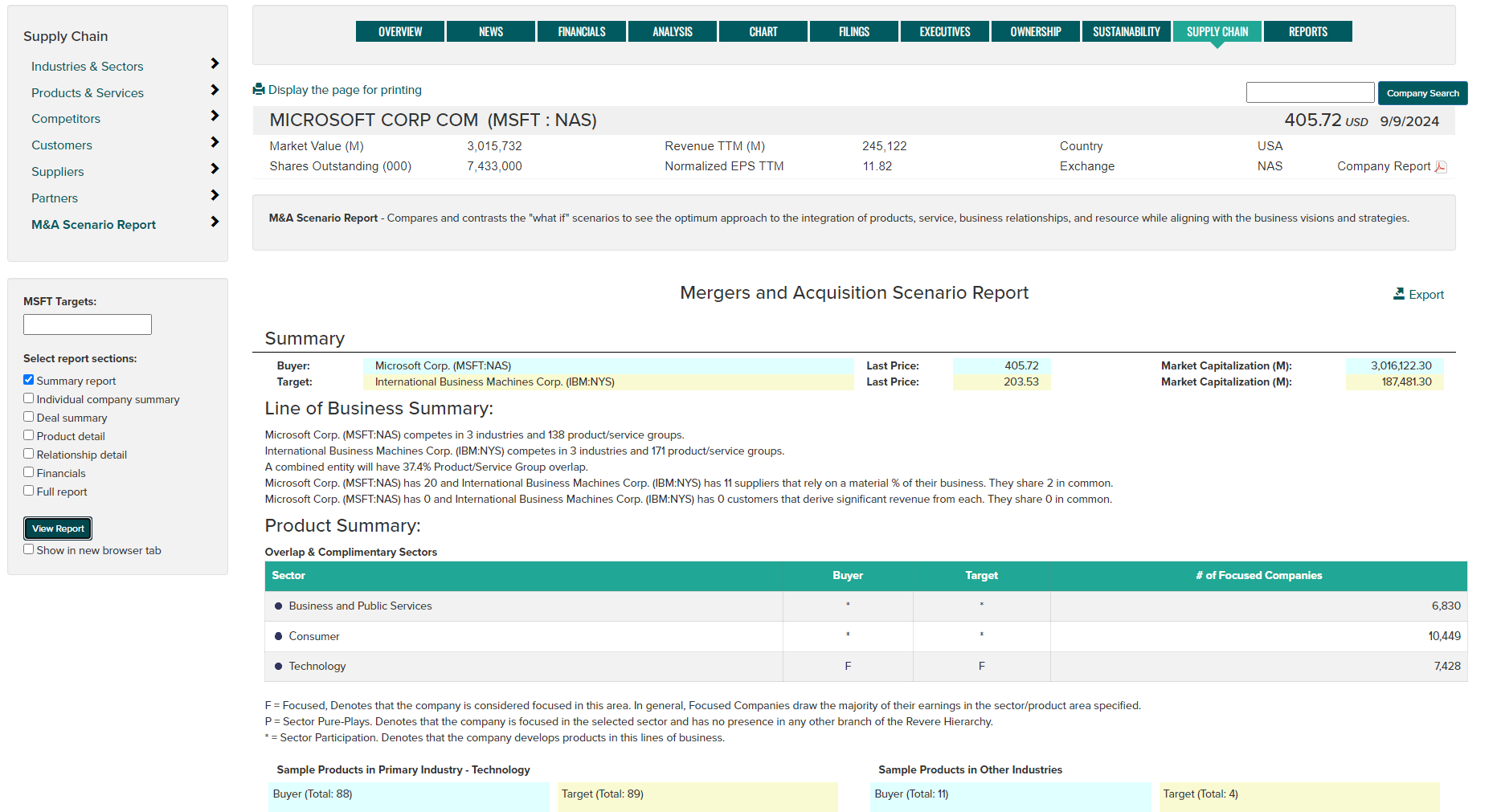
Task: Open the Overview tab
Action: point(400,31)
